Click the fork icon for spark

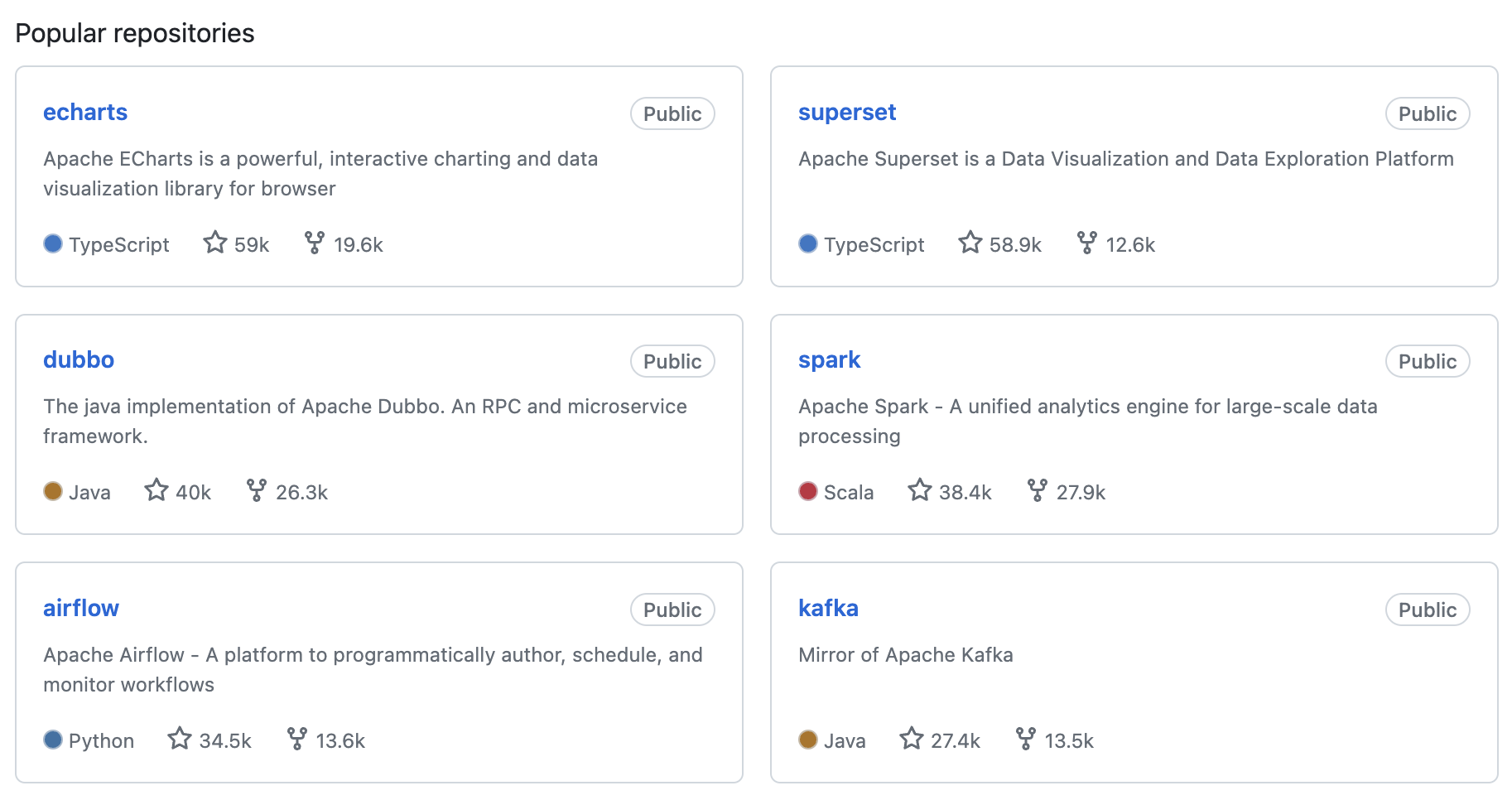[x=1037, y=490]
